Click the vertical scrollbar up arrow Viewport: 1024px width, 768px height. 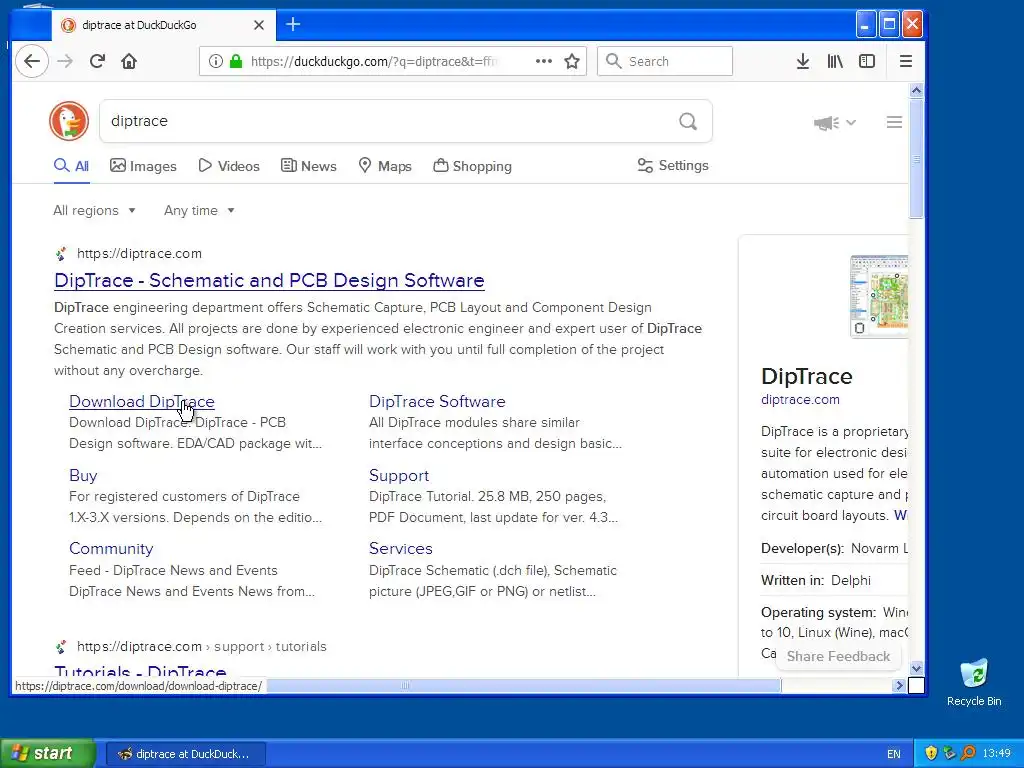[x=916, y=90]
